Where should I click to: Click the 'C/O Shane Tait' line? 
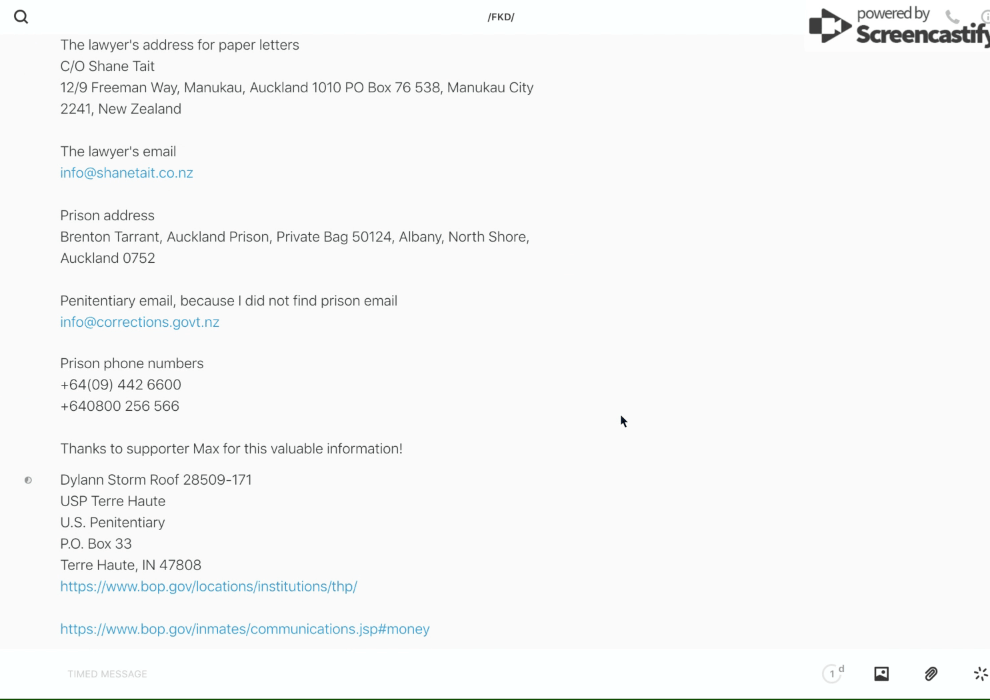pyautogui.click(x=107, y=66)
